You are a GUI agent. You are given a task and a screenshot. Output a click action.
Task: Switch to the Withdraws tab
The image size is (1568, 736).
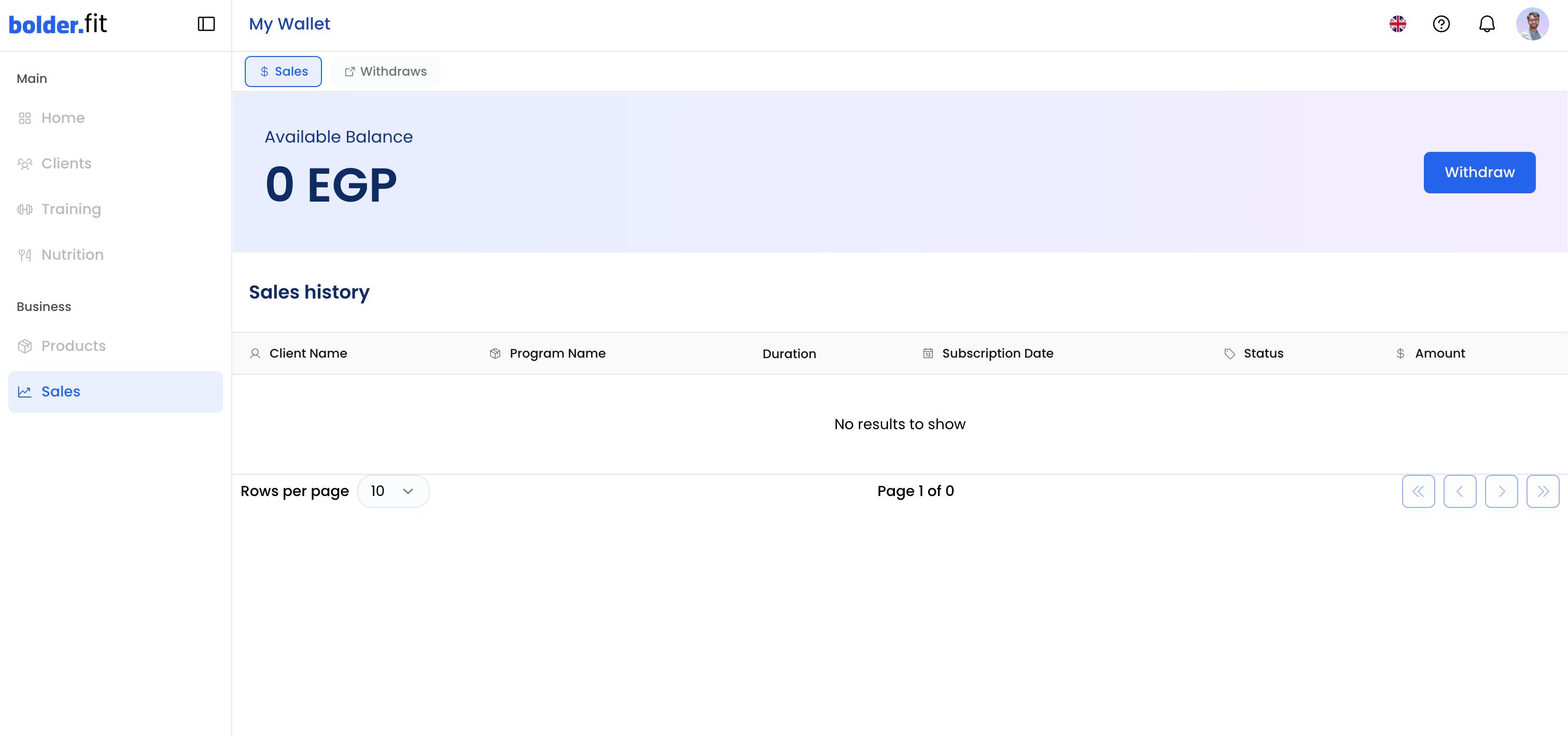coord(386,72)
